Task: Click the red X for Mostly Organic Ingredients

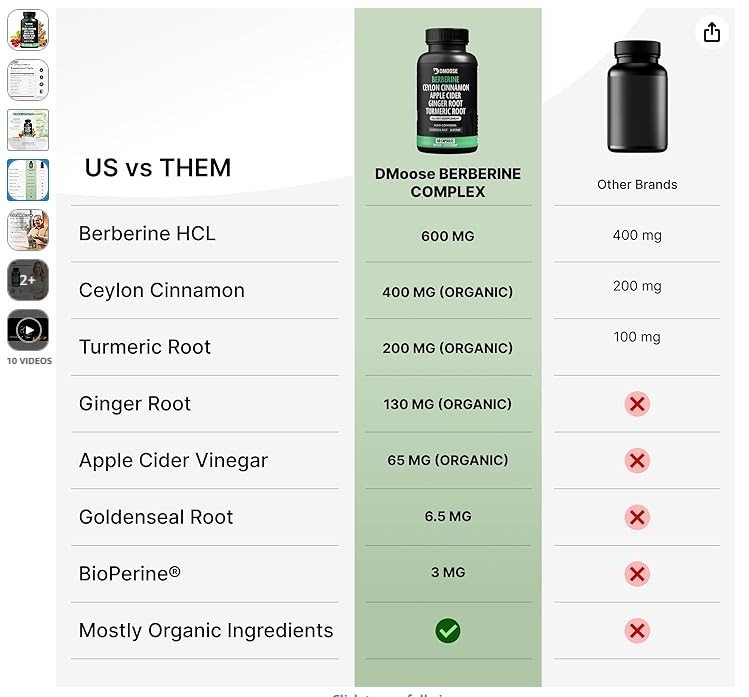Action: pos(637,631)
